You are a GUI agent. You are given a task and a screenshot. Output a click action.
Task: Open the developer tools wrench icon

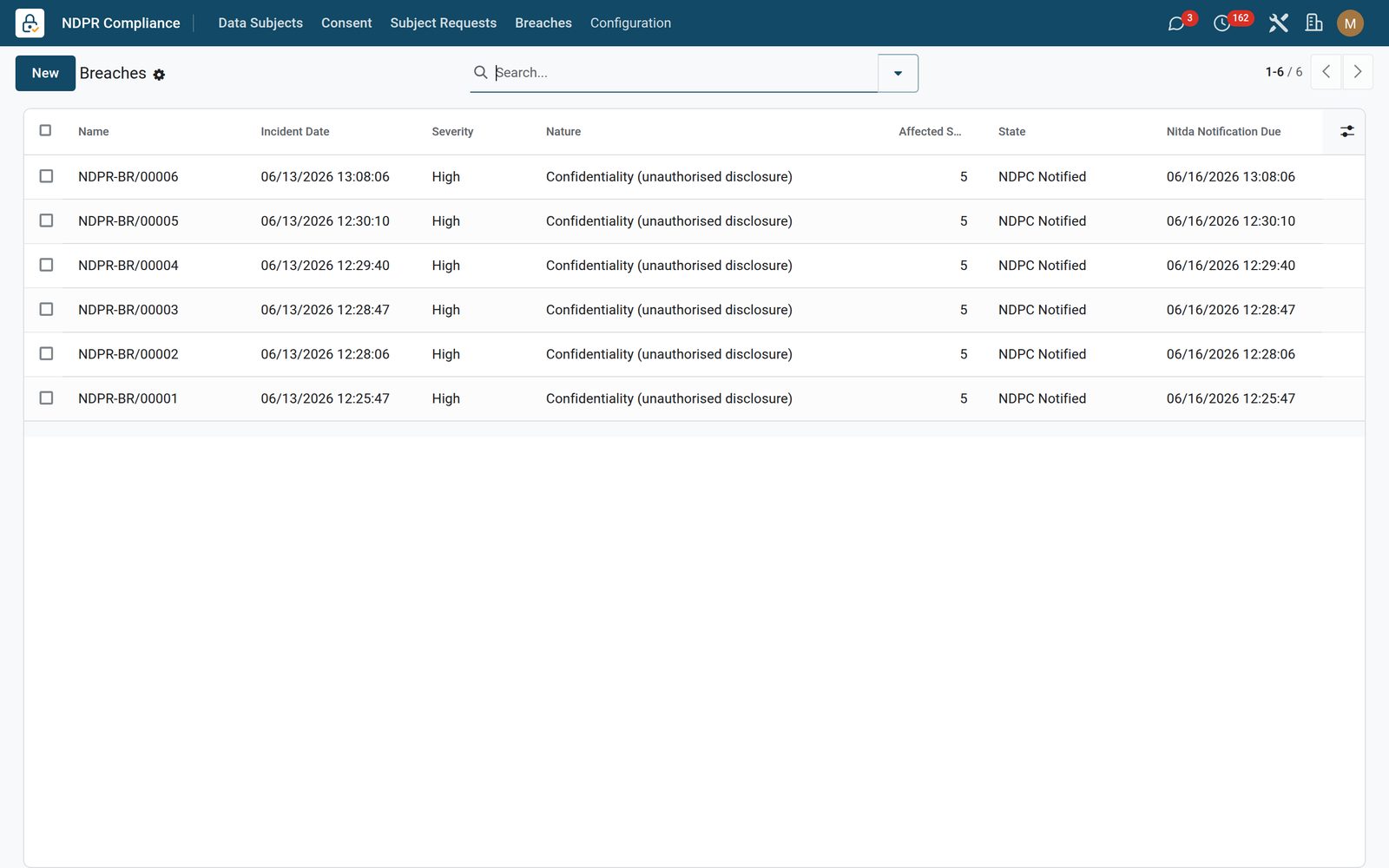[1278, 23]
